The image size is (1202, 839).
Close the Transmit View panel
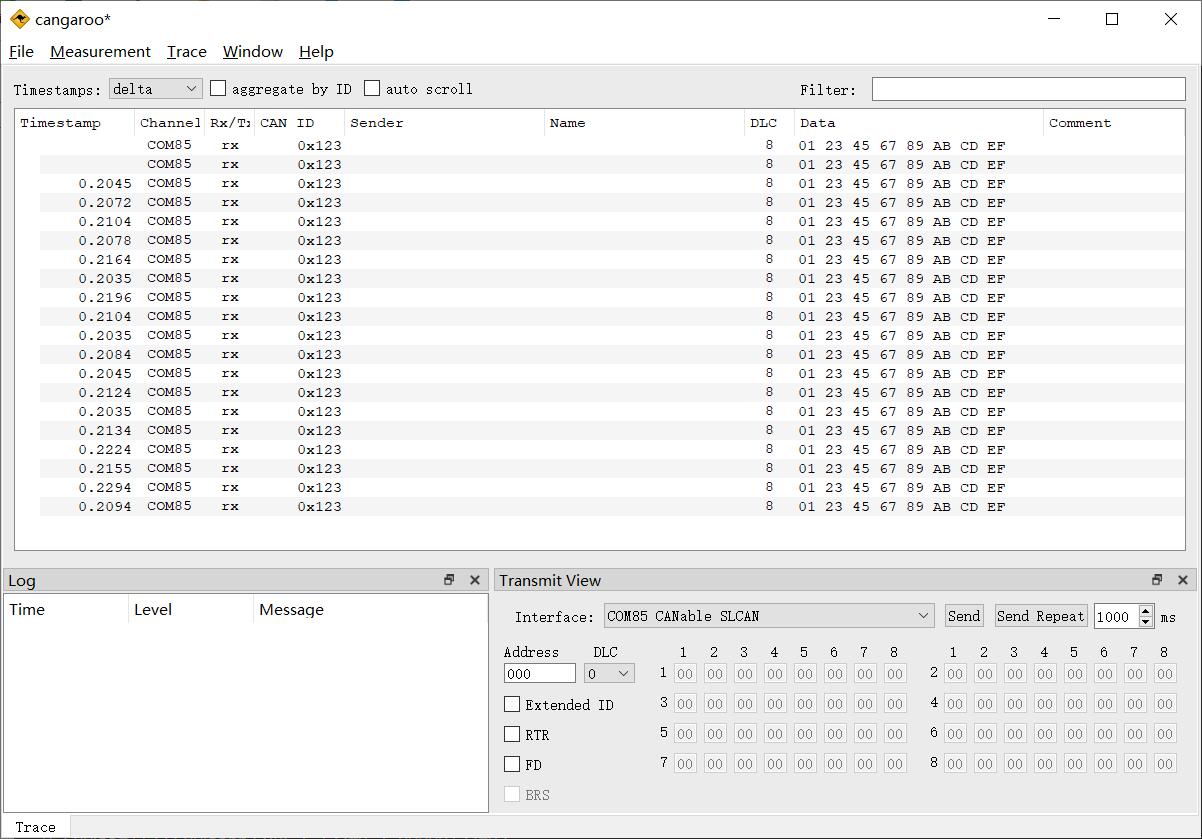[1183, 580]
